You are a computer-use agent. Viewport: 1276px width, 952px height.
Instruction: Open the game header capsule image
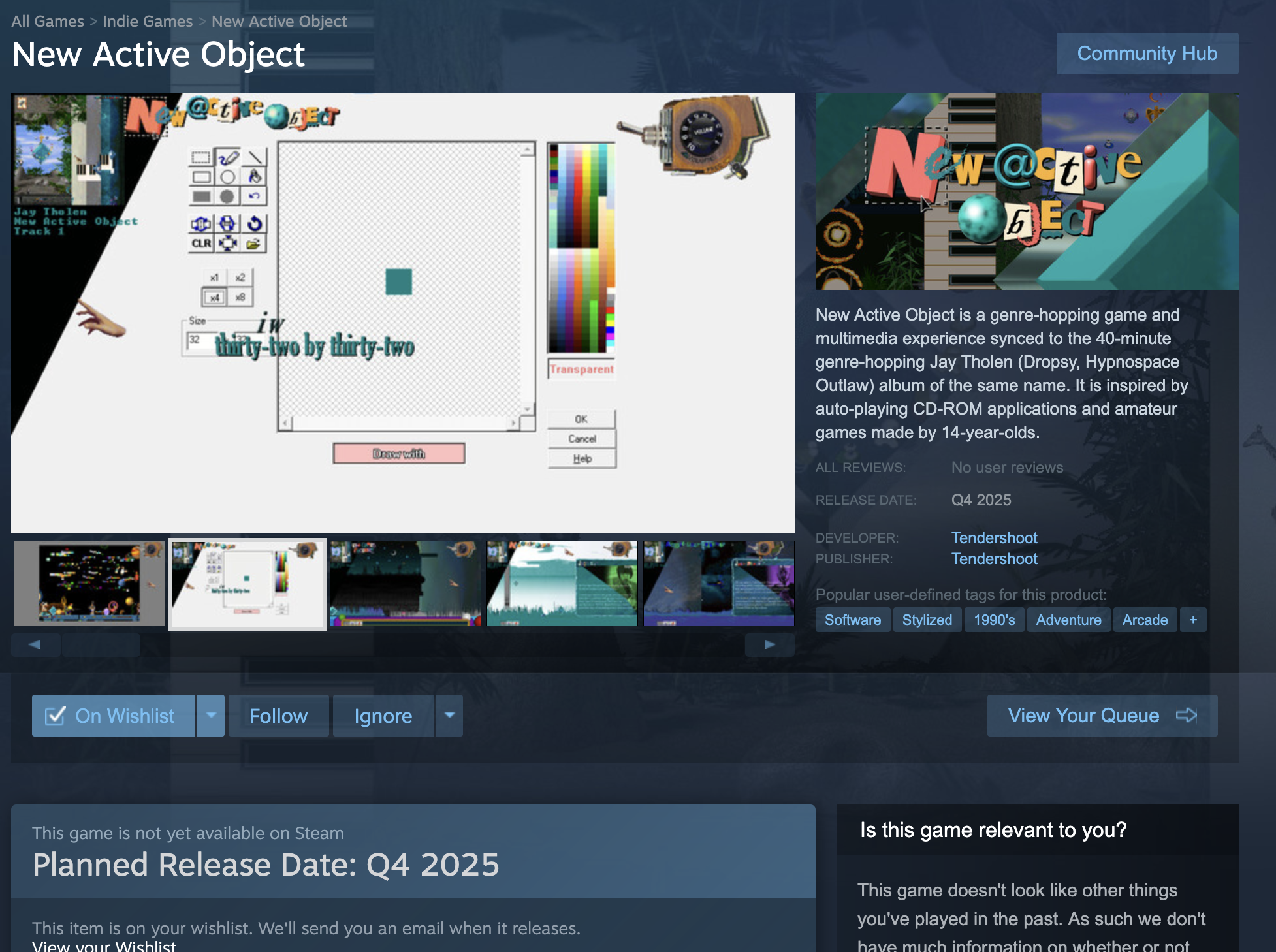(1027, 191)
